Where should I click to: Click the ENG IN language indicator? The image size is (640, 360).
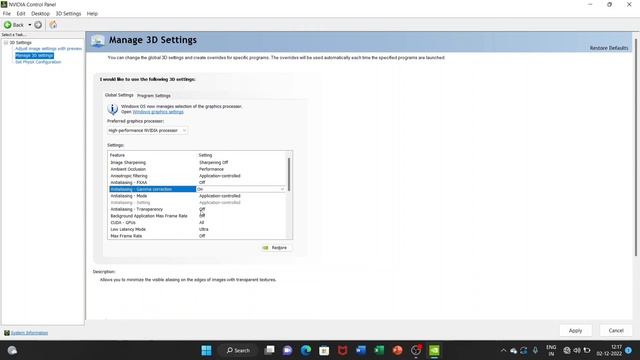coord(551,350)
